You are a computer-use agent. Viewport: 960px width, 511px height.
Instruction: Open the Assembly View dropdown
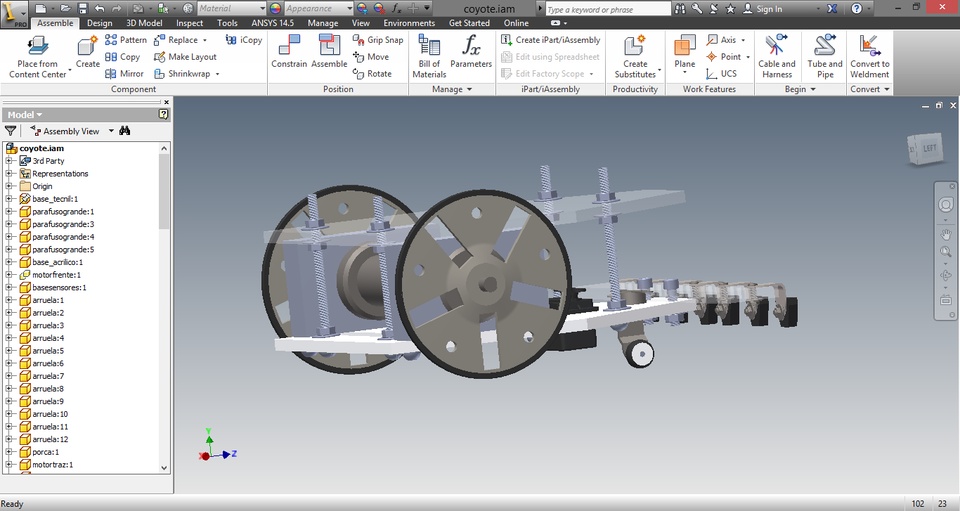coord(111,130)
